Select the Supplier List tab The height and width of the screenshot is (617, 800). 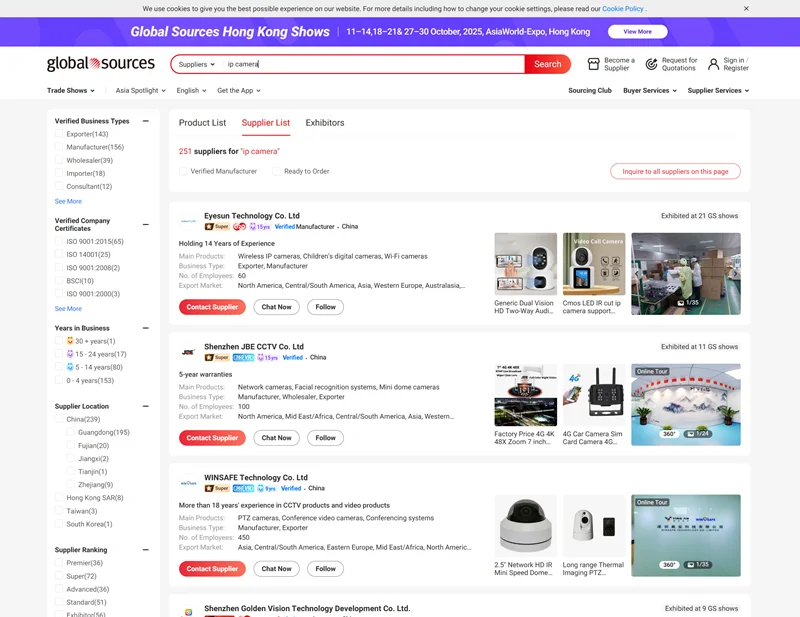pyautogui.click(x=266, y=123)
